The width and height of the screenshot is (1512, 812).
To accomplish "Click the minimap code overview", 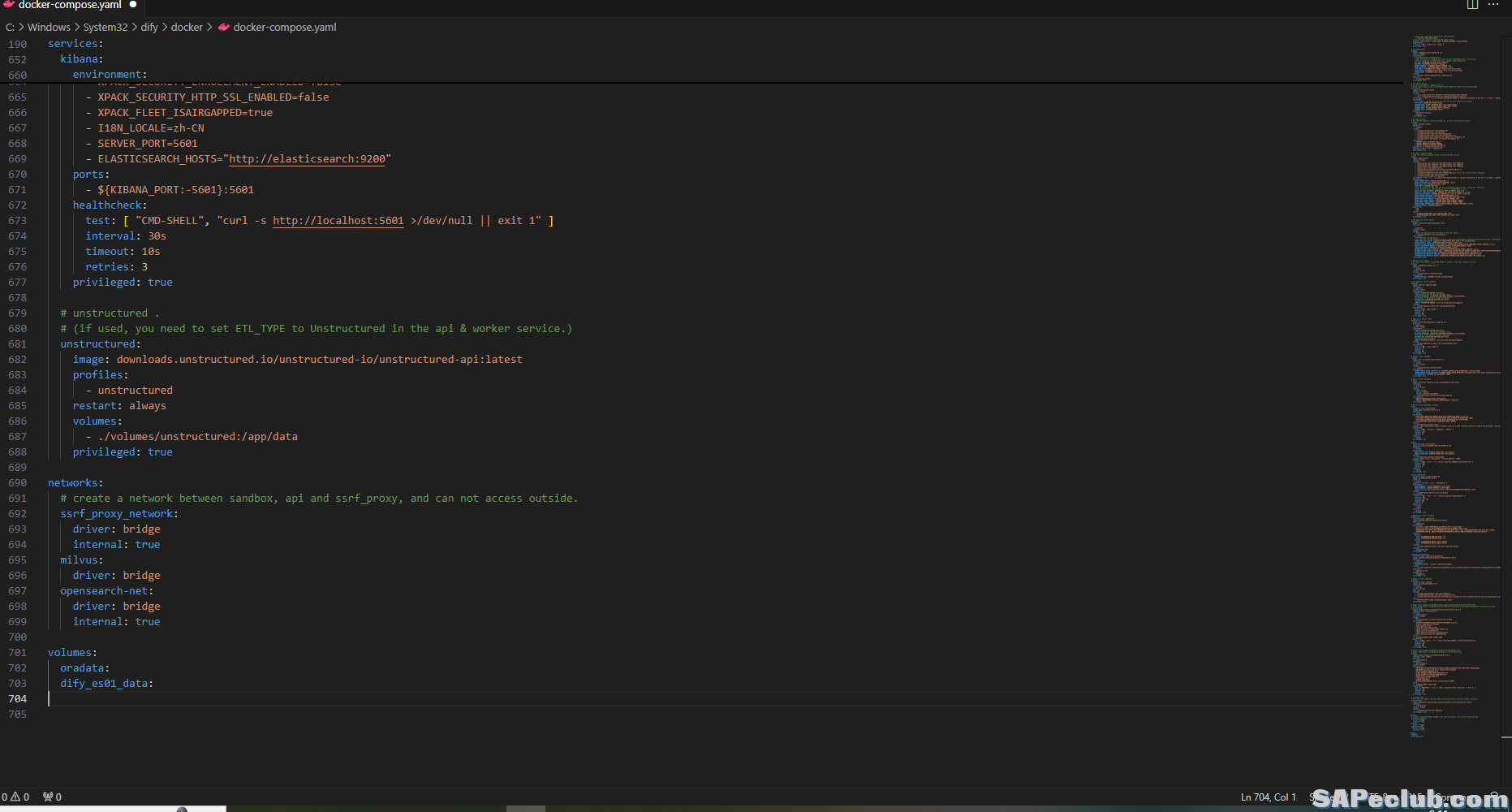I will (1453, 325).
